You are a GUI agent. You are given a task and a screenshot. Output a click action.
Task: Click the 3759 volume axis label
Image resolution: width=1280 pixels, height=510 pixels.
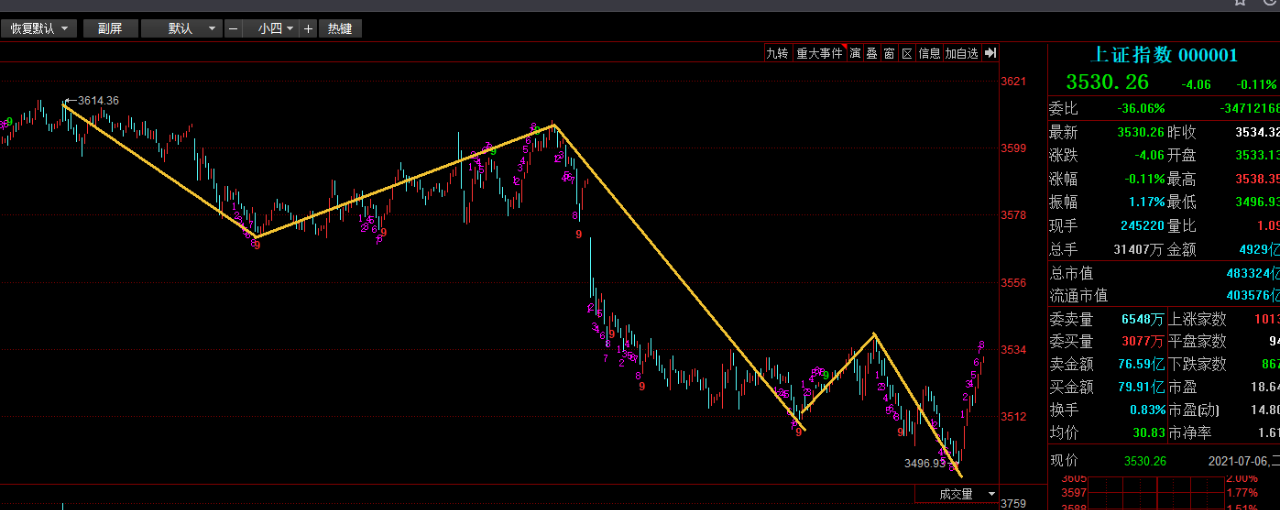[x=1014, y=503]
